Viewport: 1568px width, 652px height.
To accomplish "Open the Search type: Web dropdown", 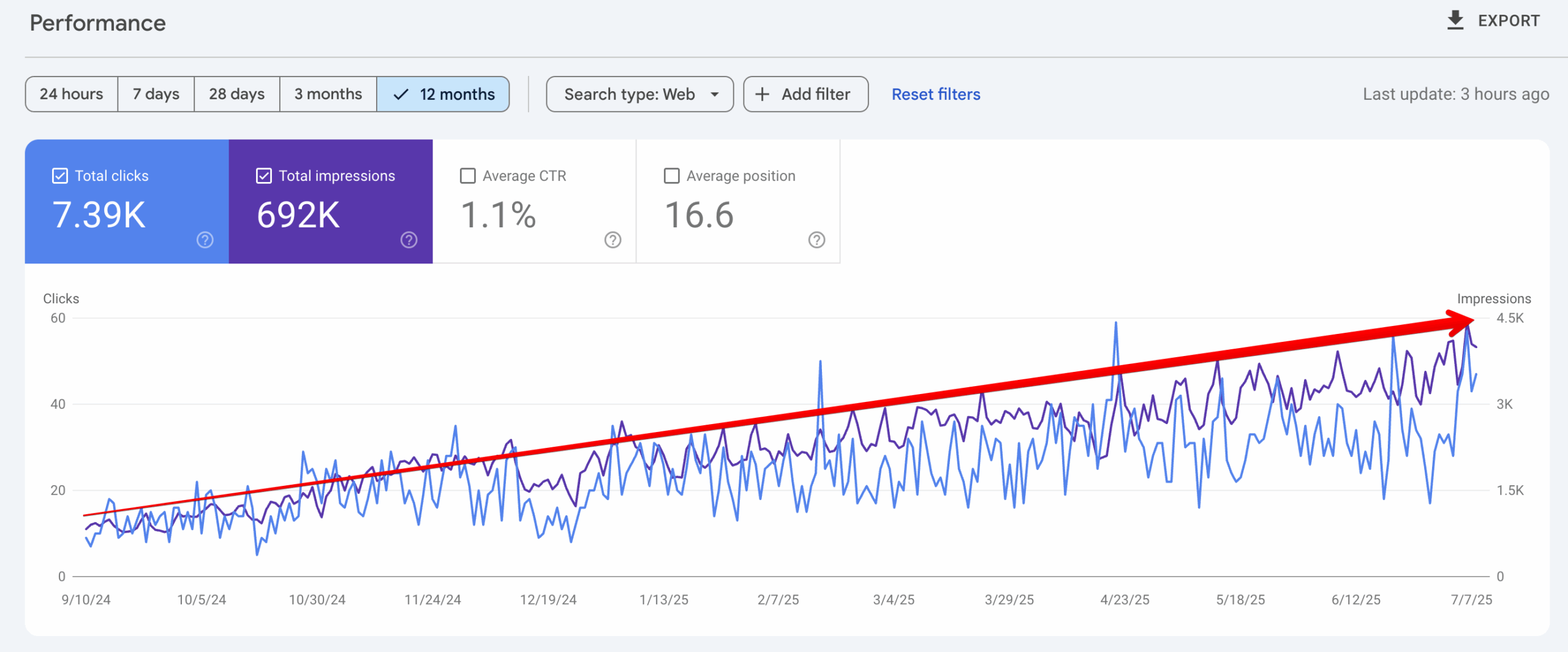I will point(639,94).
